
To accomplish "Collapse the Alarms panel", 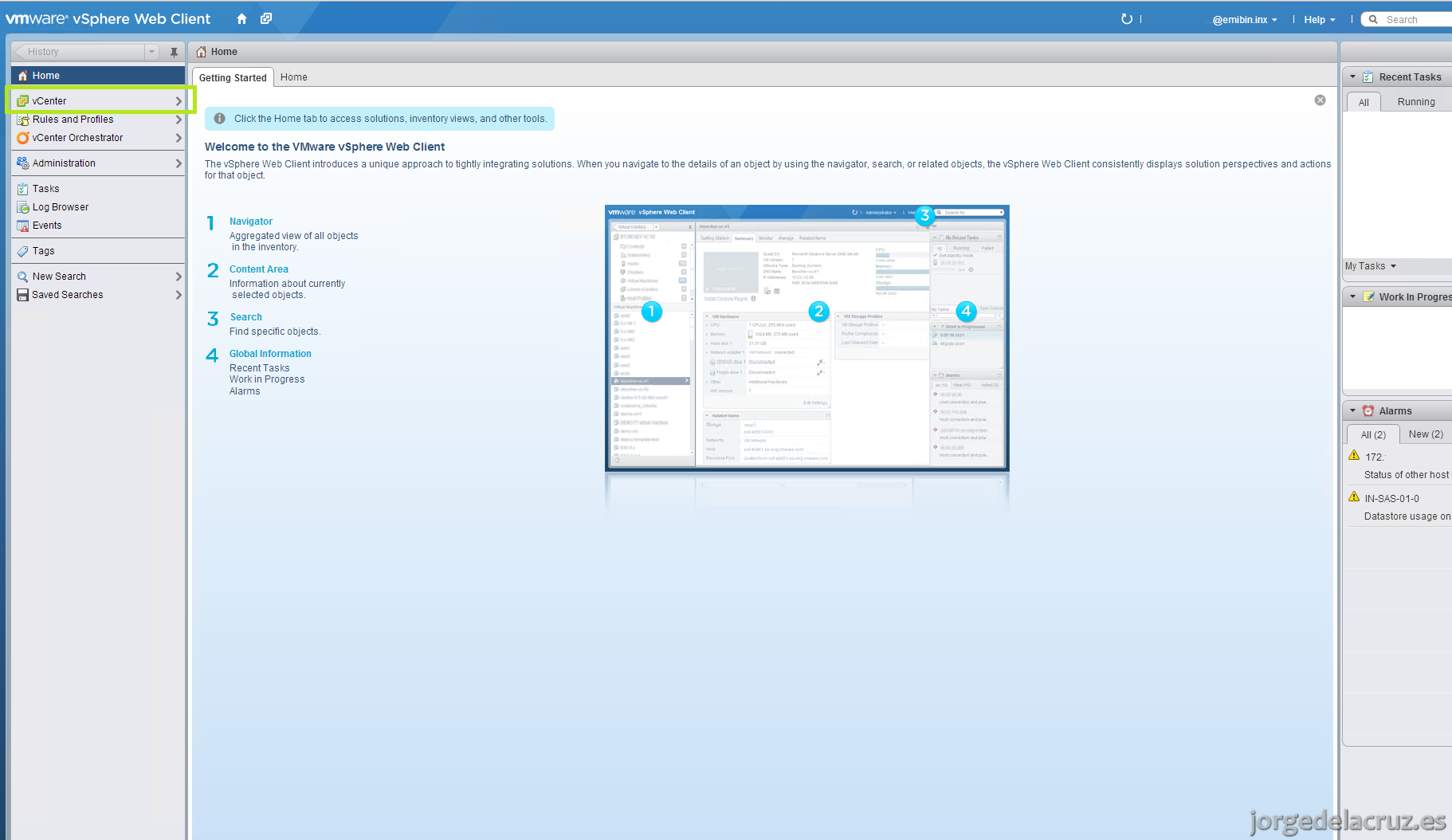I will pos(1352,411).
